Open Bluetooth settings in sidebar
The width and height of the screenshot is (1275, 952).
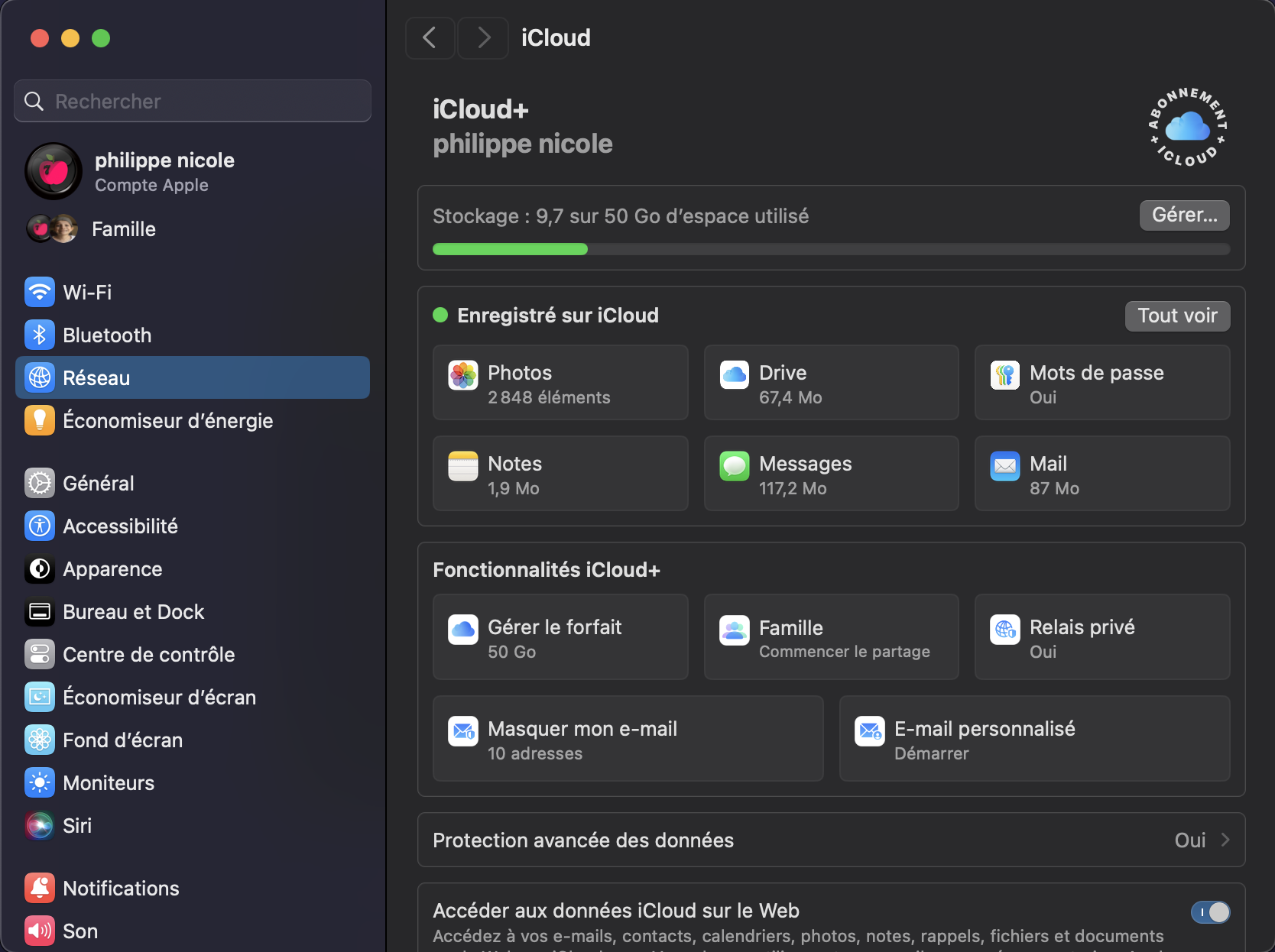[107, 335]
